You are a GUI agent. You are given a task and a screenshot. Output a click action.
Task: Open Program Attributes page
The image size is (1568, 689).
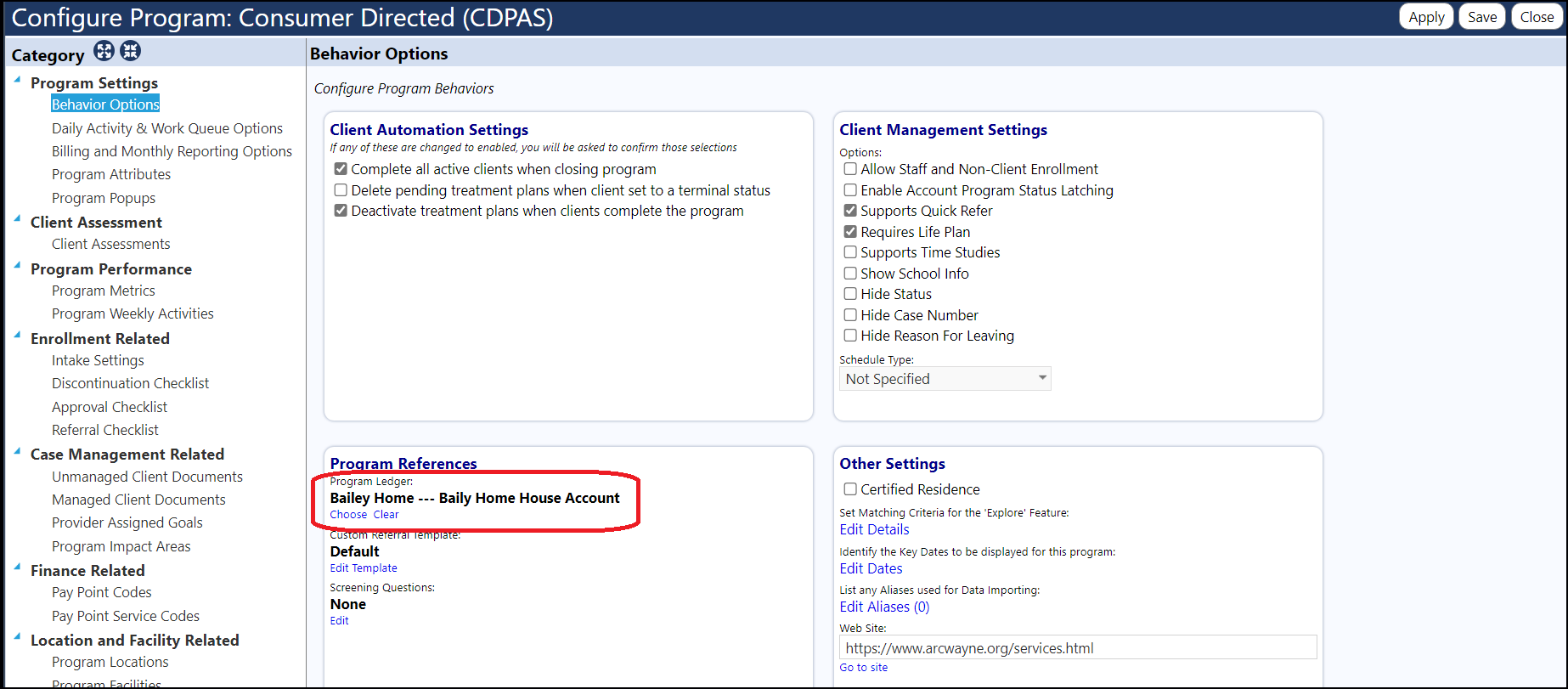(x=111, y=174)
